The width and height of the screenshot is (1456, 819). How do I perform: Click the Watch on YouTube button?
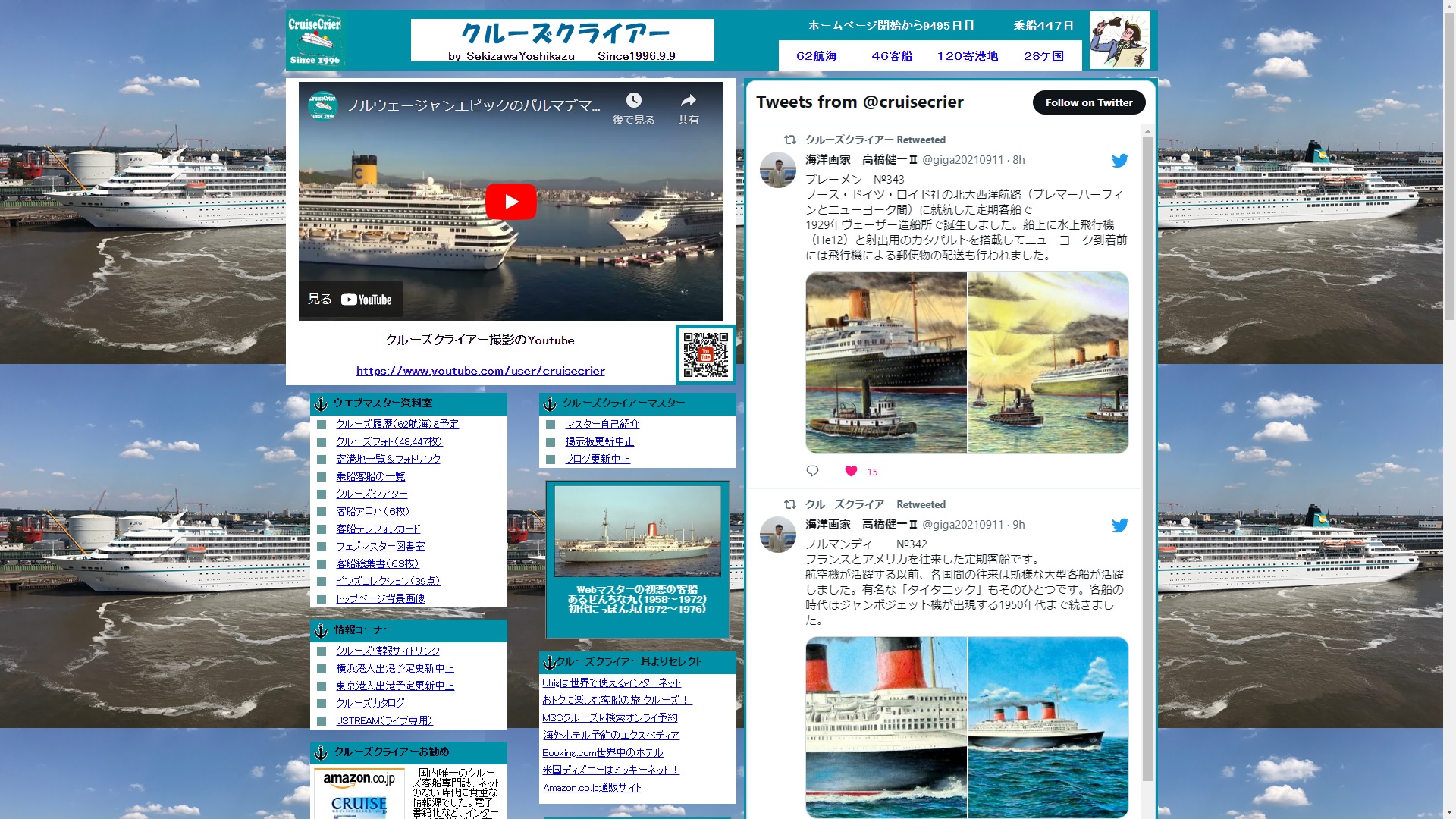click(x=350, y=300)
